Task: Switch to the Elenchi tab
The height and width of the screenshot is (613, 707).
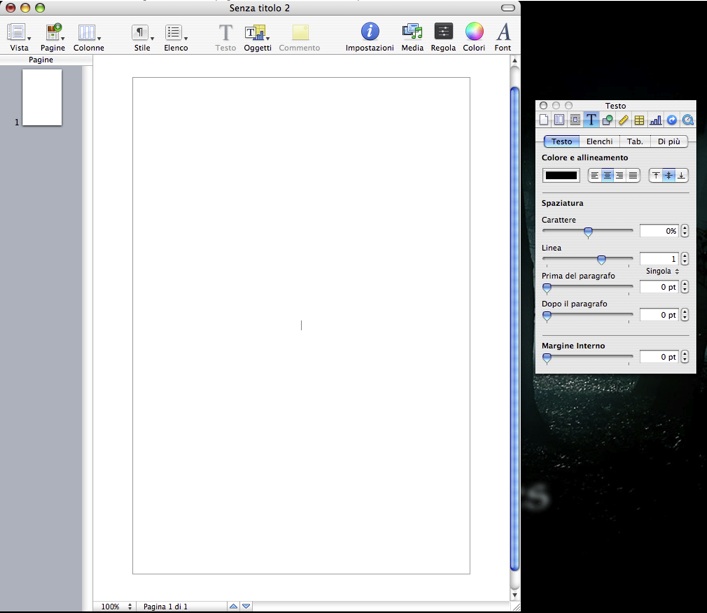Action: coord(599,142)
